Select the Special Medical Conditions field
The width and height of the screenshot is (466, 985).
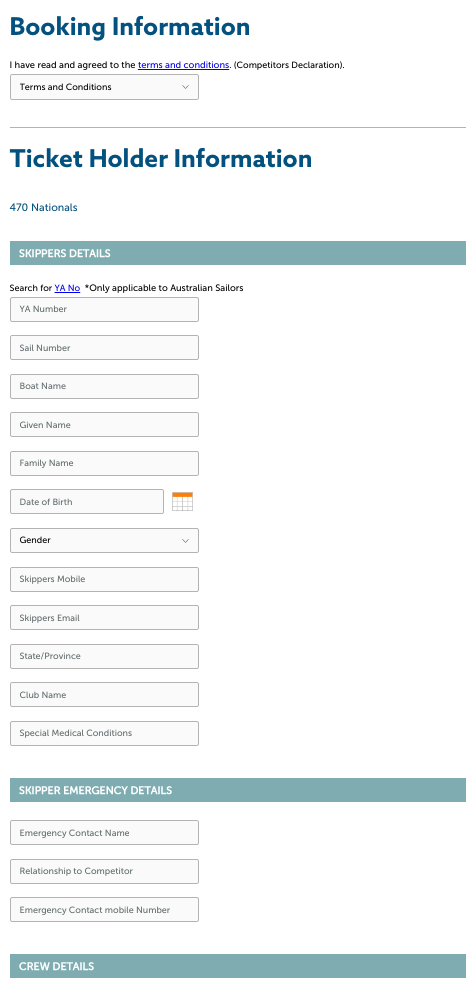[x=104, y=733]
